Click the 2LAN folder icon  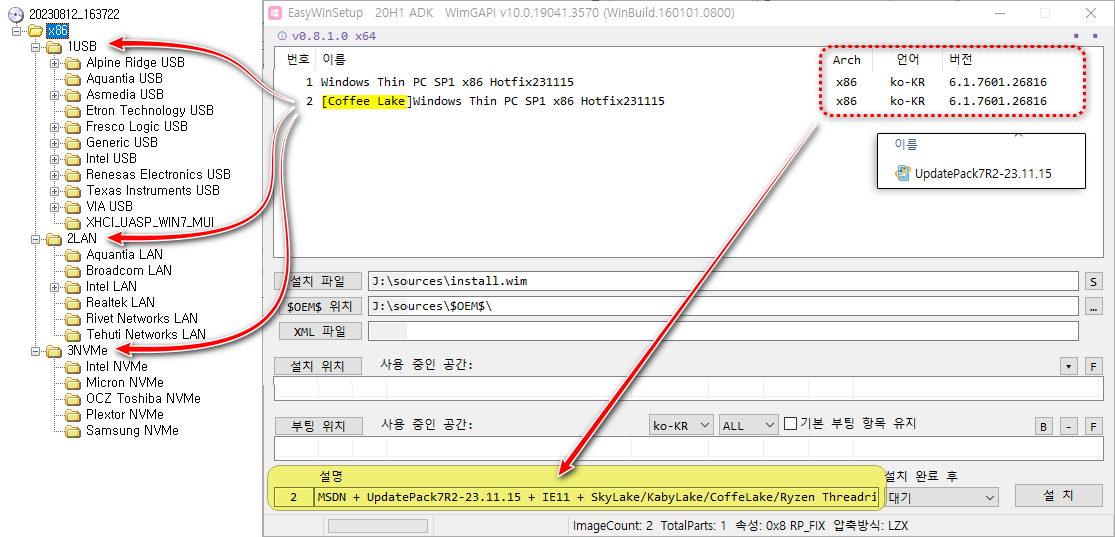point(55,238)
